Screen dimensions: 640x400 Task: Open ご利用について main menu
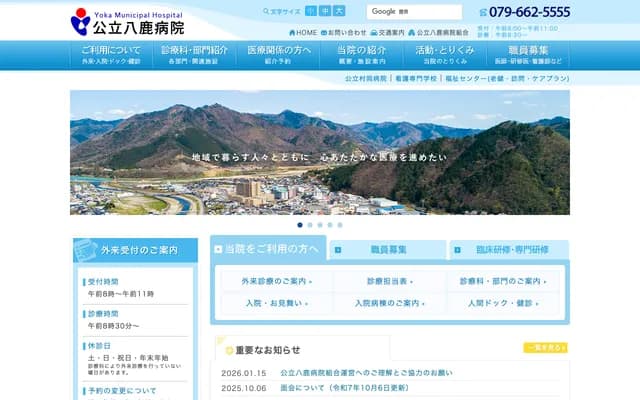pyautogui.click(x=111, y=55)
